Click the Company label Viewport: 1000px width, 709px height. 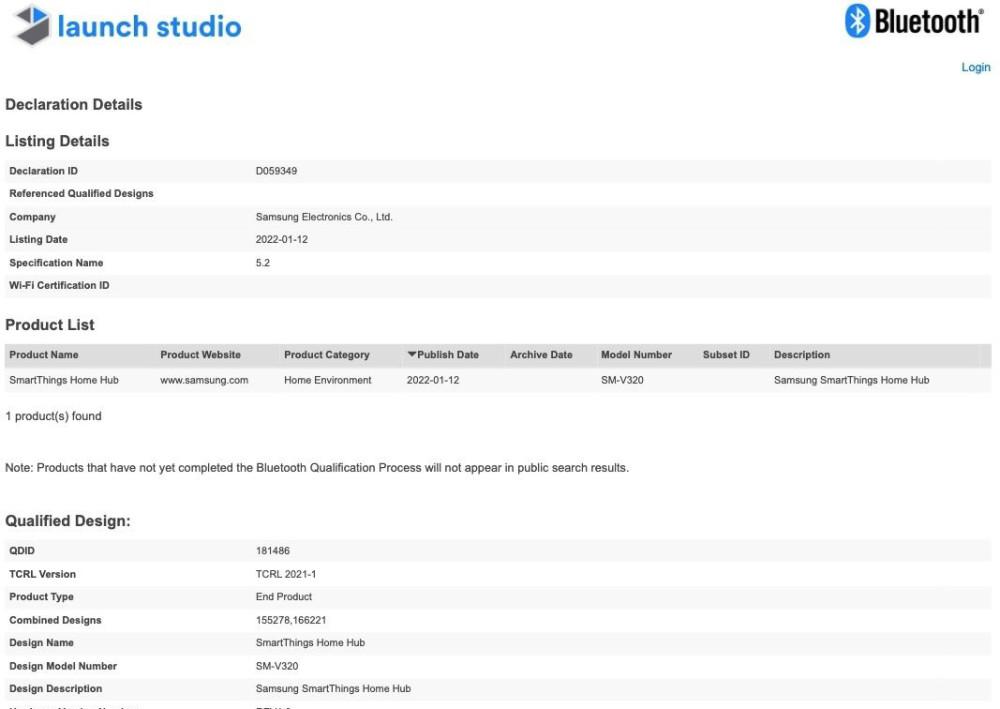pyautogui.click(x=32, y=217)
